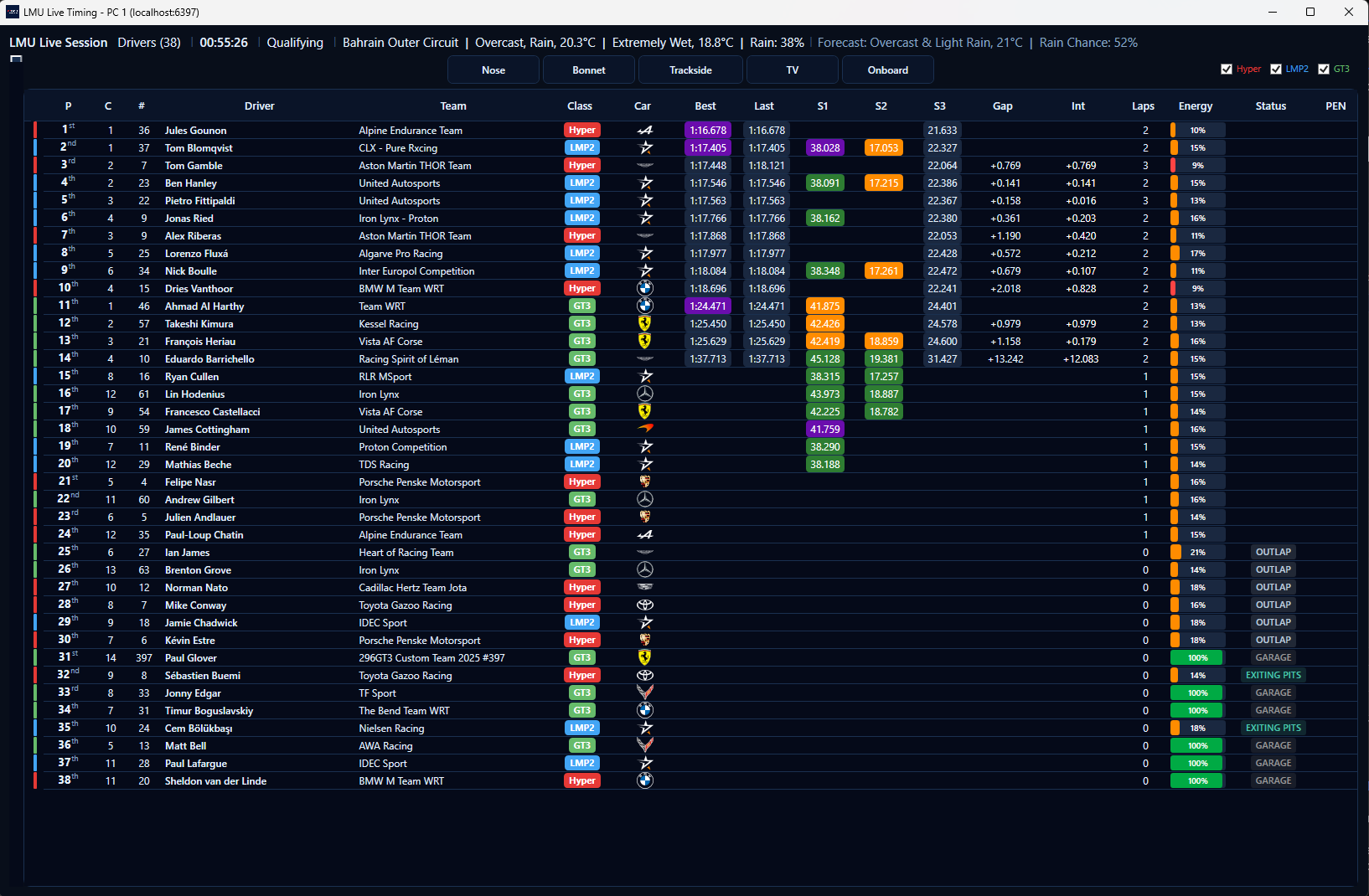This screenshot has height=896, width=1369.
Task: Click the Sort by Class column header
Action: pos(580,106)
